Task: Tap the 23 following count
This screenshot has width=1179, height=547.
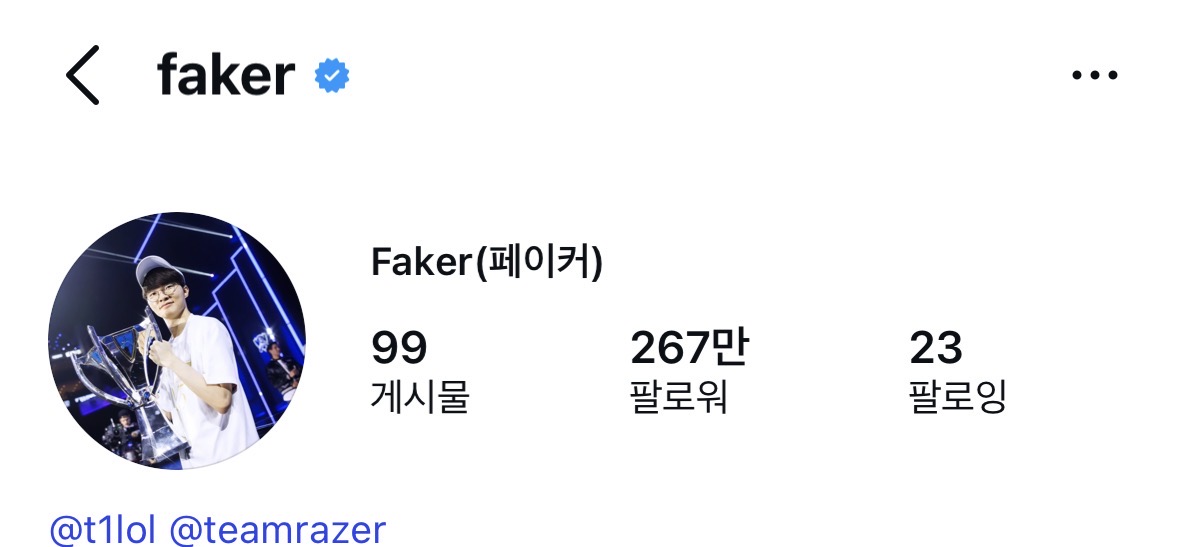Action: pyautogui.click(x=936, y=348)
